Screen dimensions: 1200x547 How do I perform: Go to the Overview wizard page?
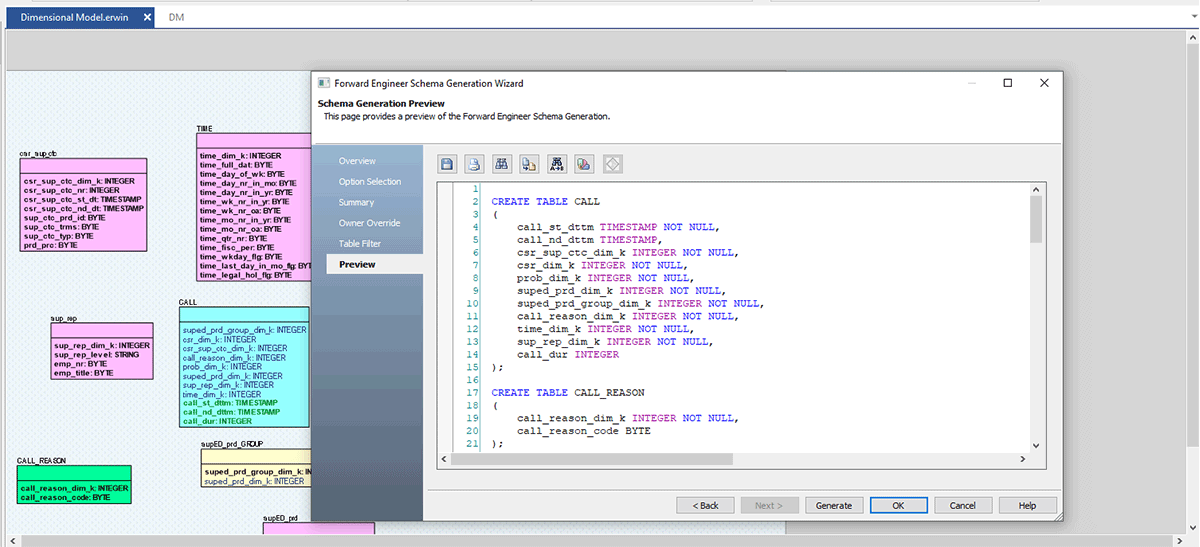point(357,161)
